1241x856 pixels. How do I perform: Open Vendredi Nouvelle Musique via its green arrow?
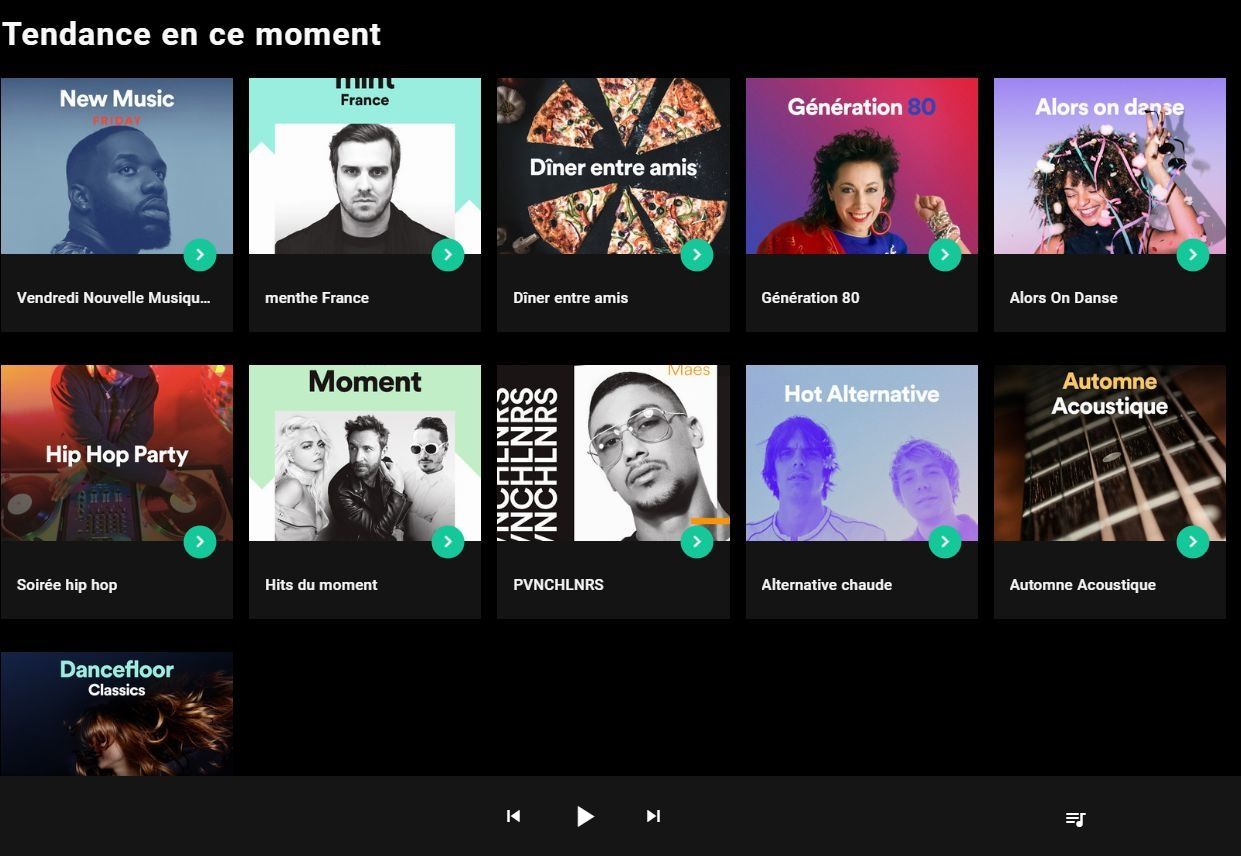click(x=200, y=255)
